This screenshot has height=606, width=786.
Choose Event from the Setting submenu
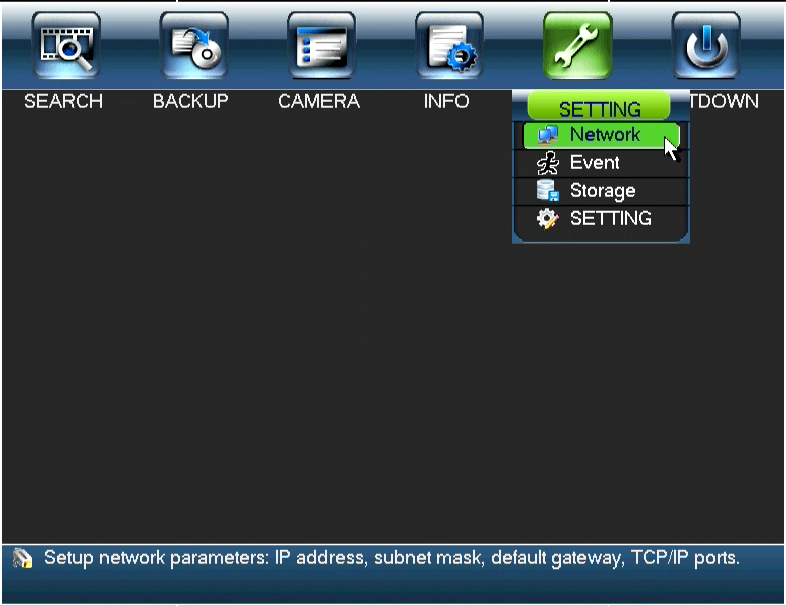[x=602, y=163]
